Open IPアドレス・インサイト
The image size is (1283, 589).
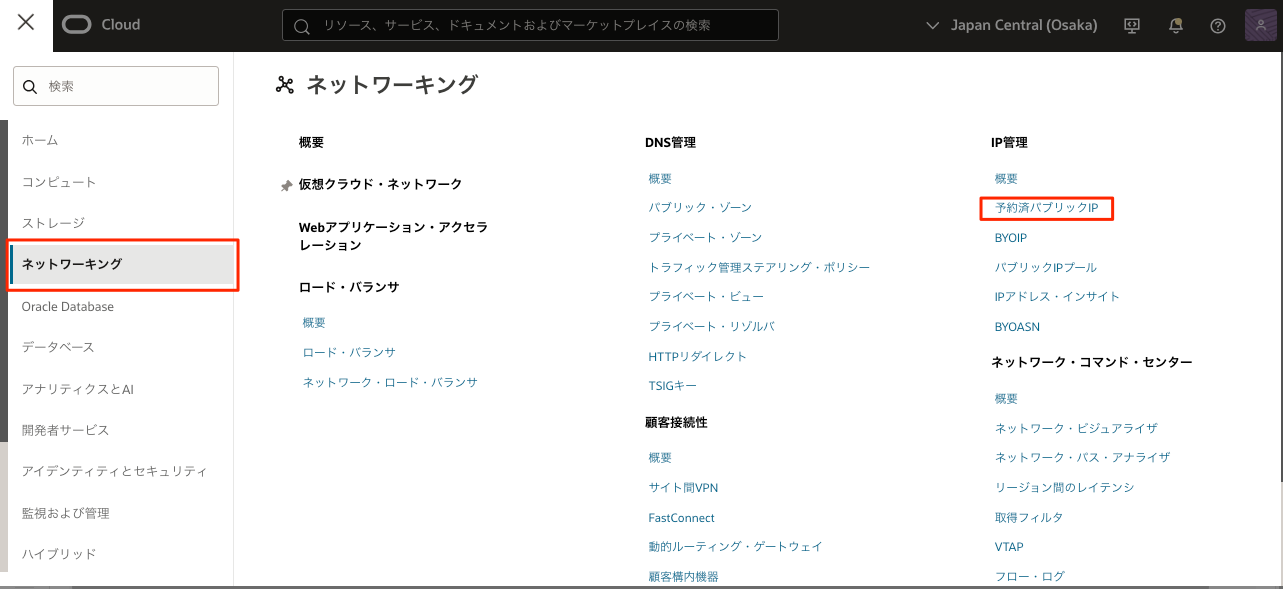tap(1057, 297)
